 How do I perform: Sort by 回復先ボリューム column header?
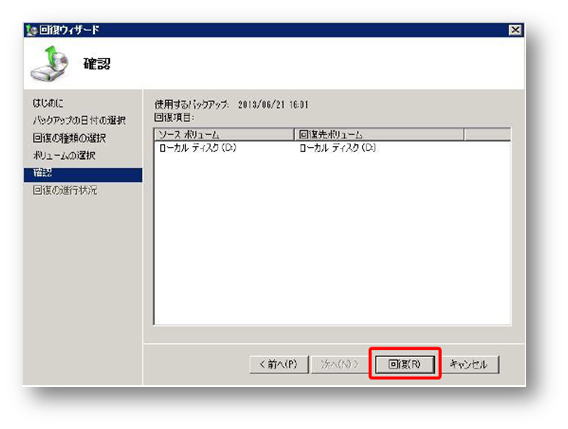tap(379, 135)
